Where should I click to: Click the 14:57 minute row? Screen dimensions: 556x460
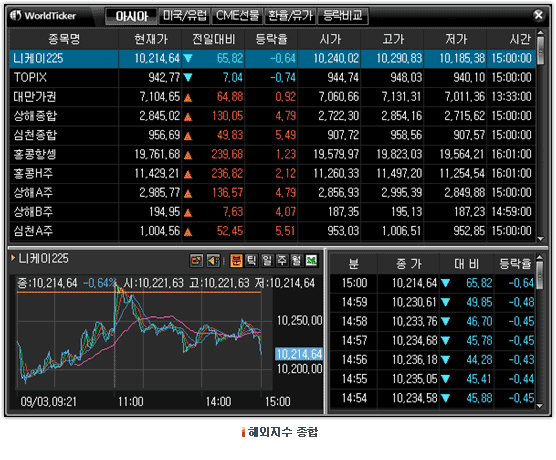click(432, 340)
